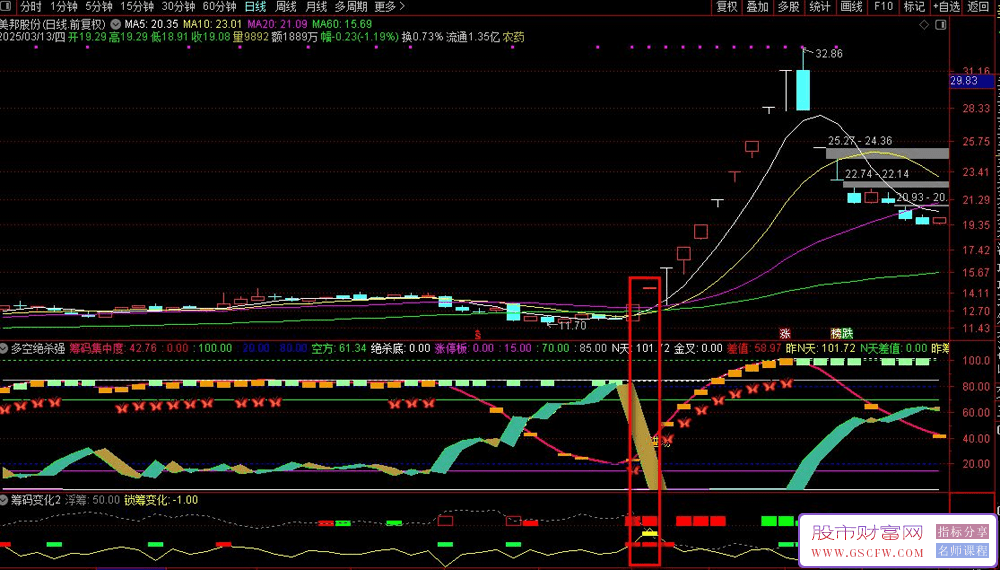Open the 多股 multi-stock view
1000x570 pixels.
[788, 7]
